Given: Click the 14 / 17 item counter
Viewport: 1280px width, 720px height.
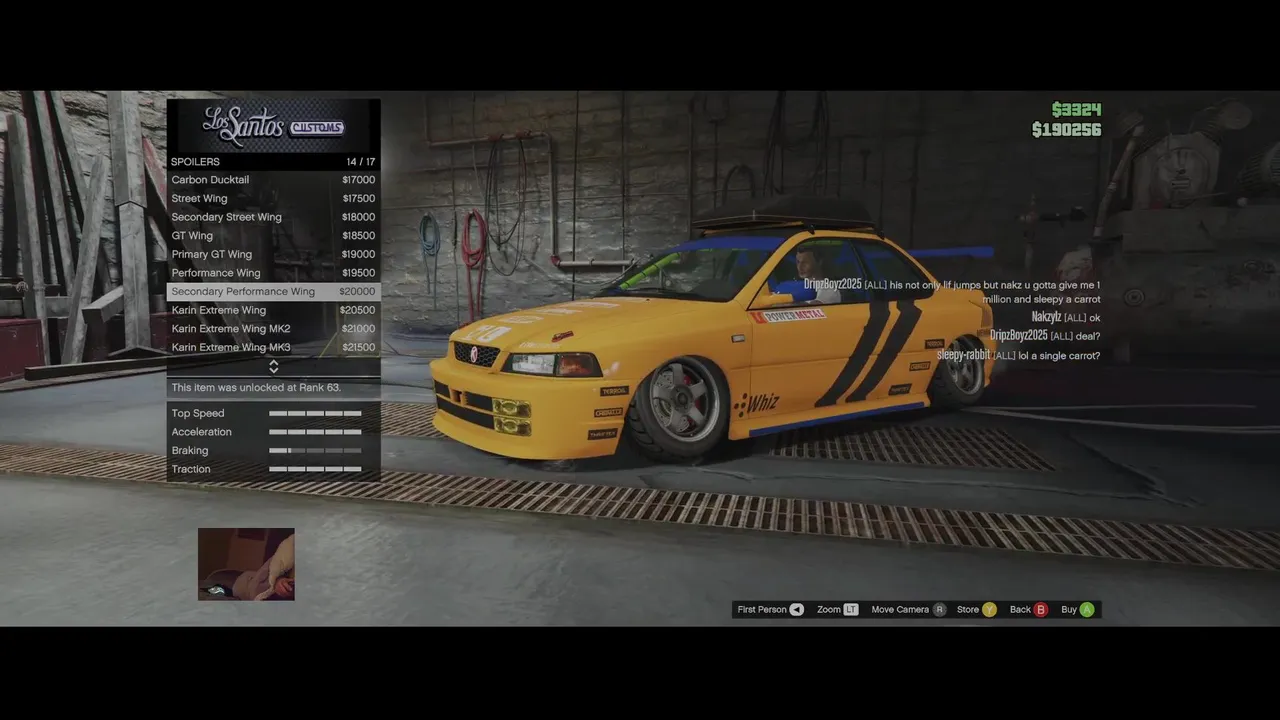Looking at the screenshot, I should point(361,162).
